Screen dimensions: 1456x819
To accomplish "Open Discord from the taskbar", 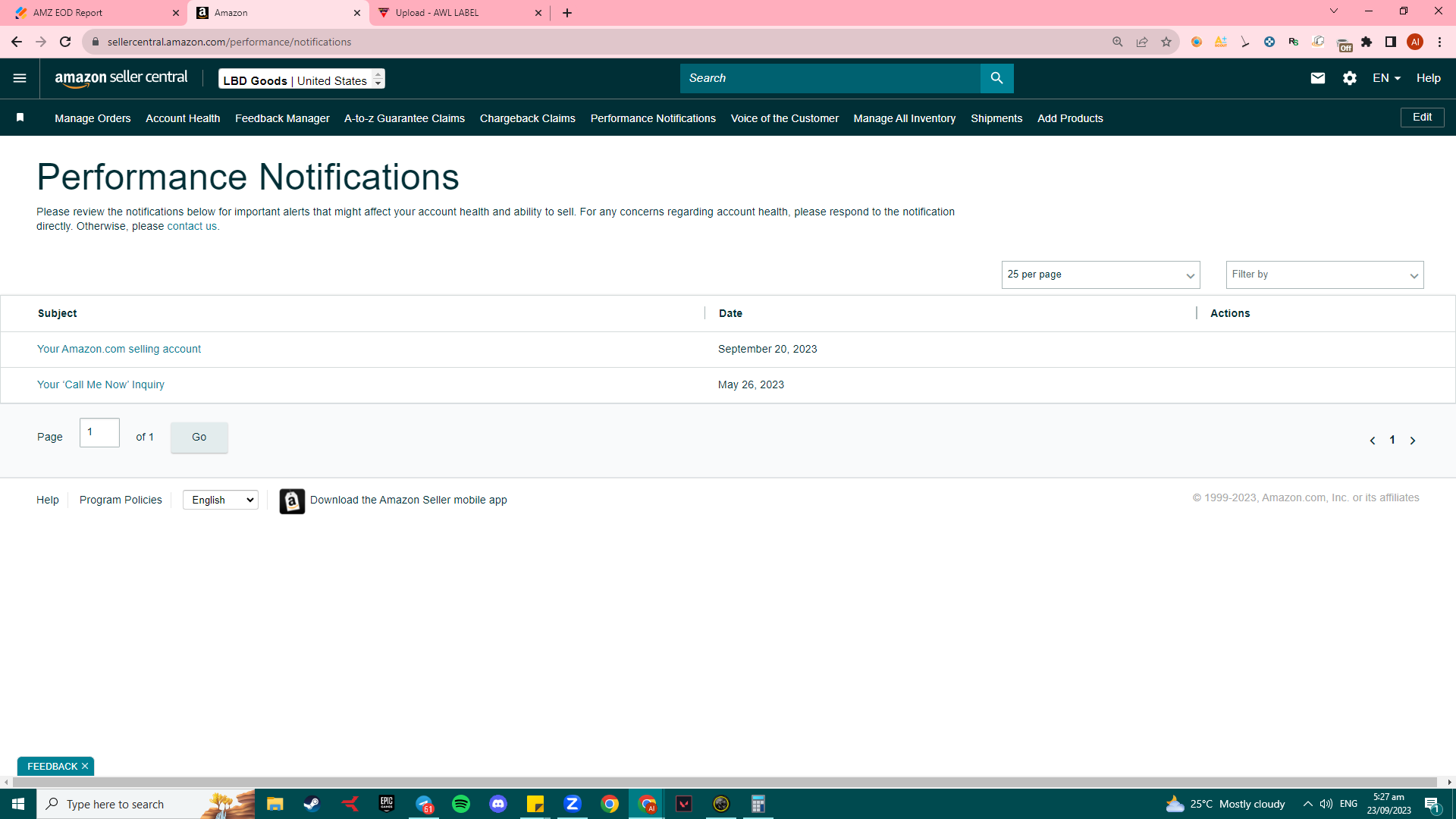I will [x=498, y=804].
